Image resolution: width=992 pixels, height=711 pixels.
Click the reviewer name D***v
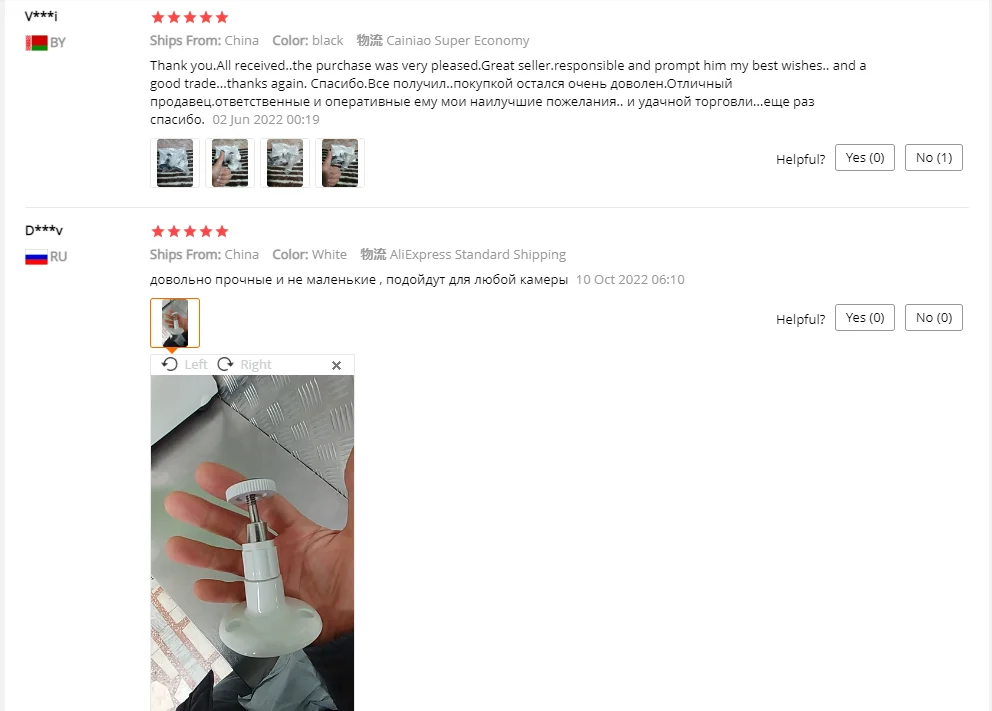[44, 230]
